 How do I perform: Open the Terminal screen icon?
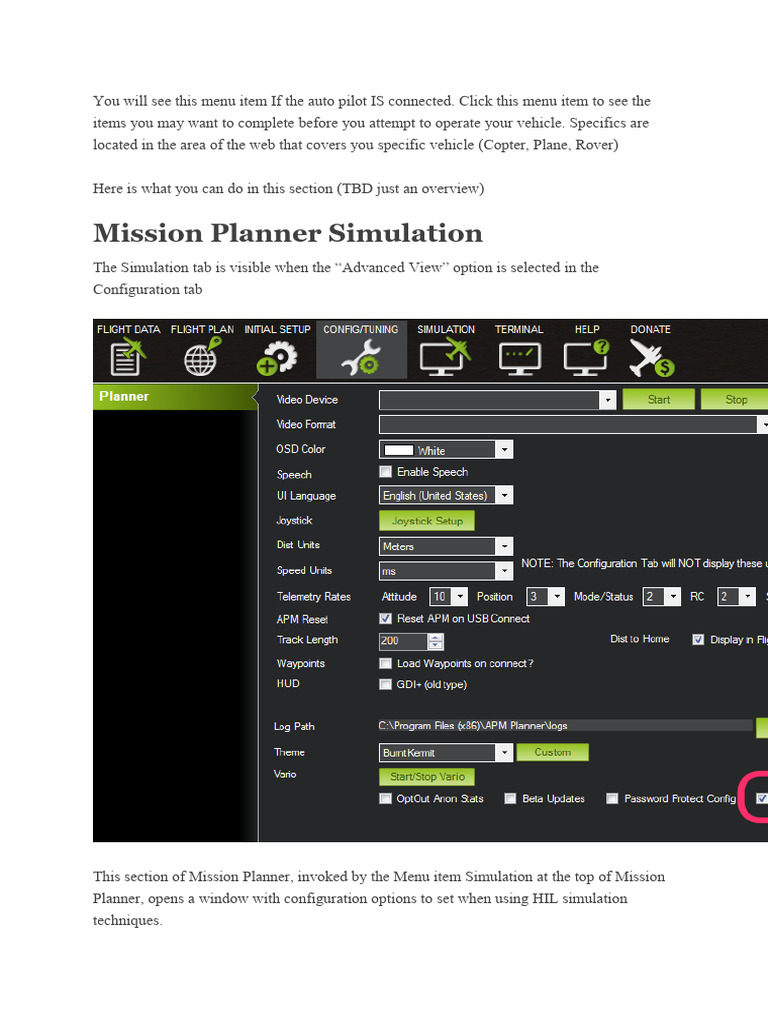click(519, 359)
